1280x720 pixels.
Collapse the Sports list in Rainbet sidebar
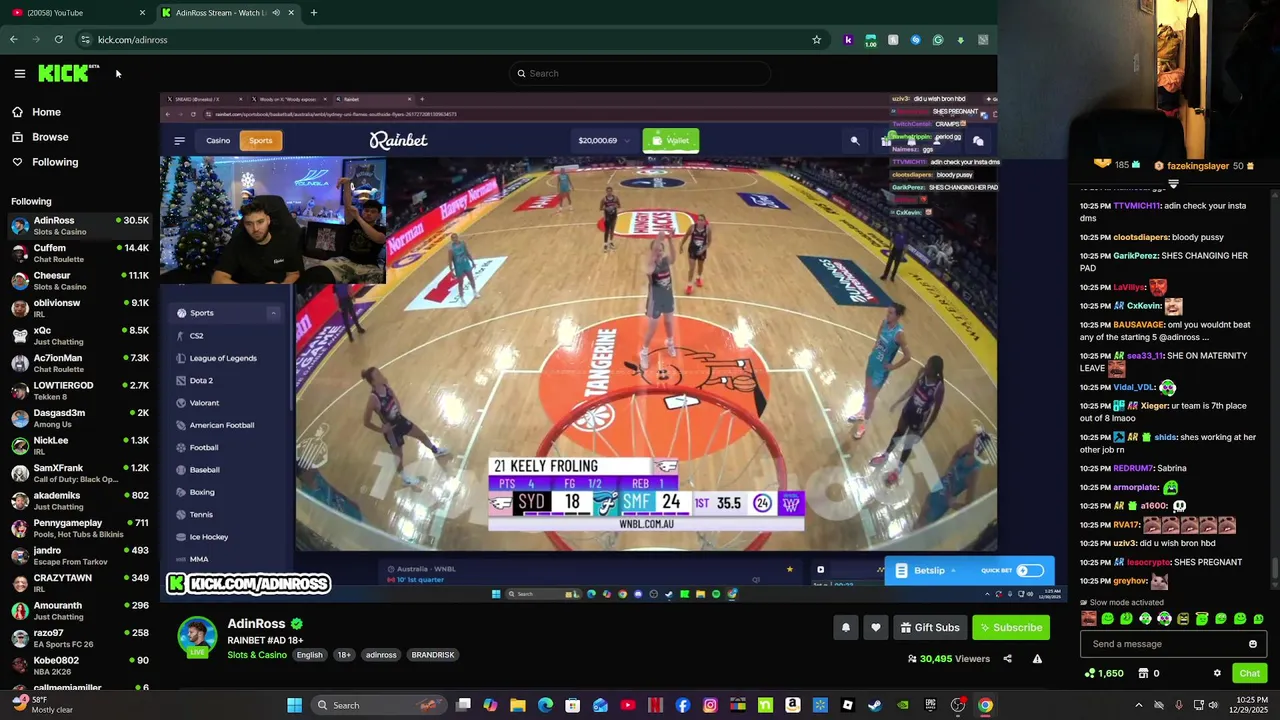pos(273,313)
